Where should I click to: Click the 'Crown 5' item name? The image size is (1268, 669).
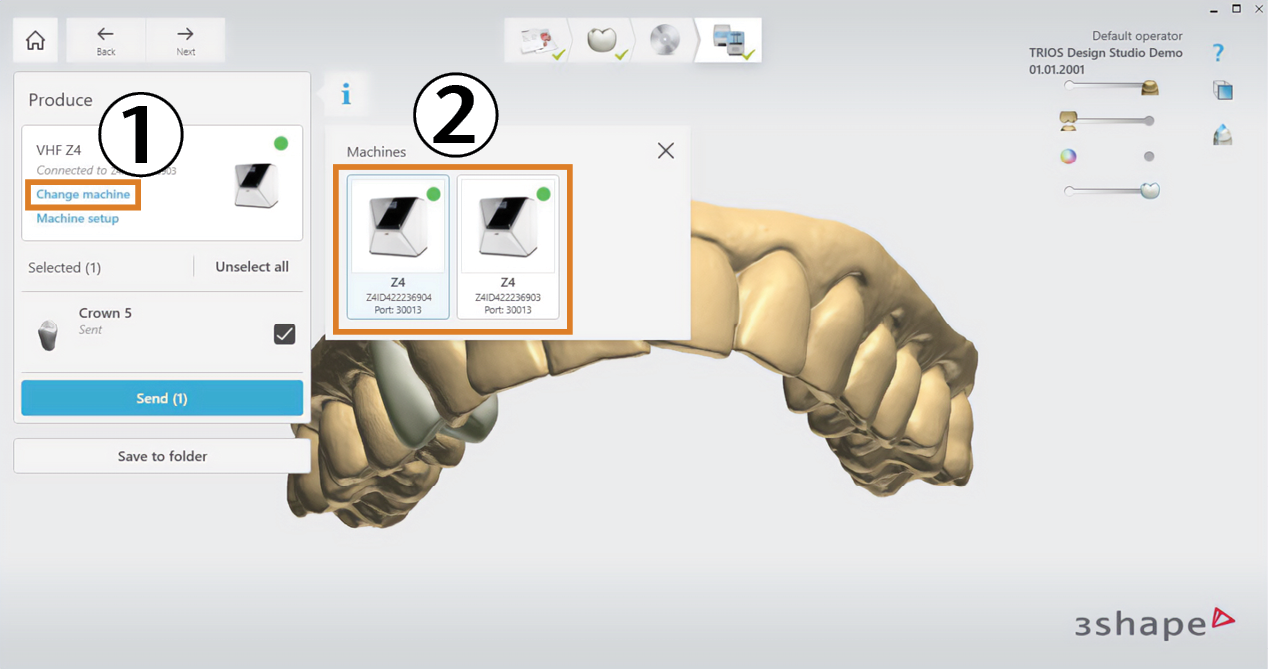pos(105,313)
